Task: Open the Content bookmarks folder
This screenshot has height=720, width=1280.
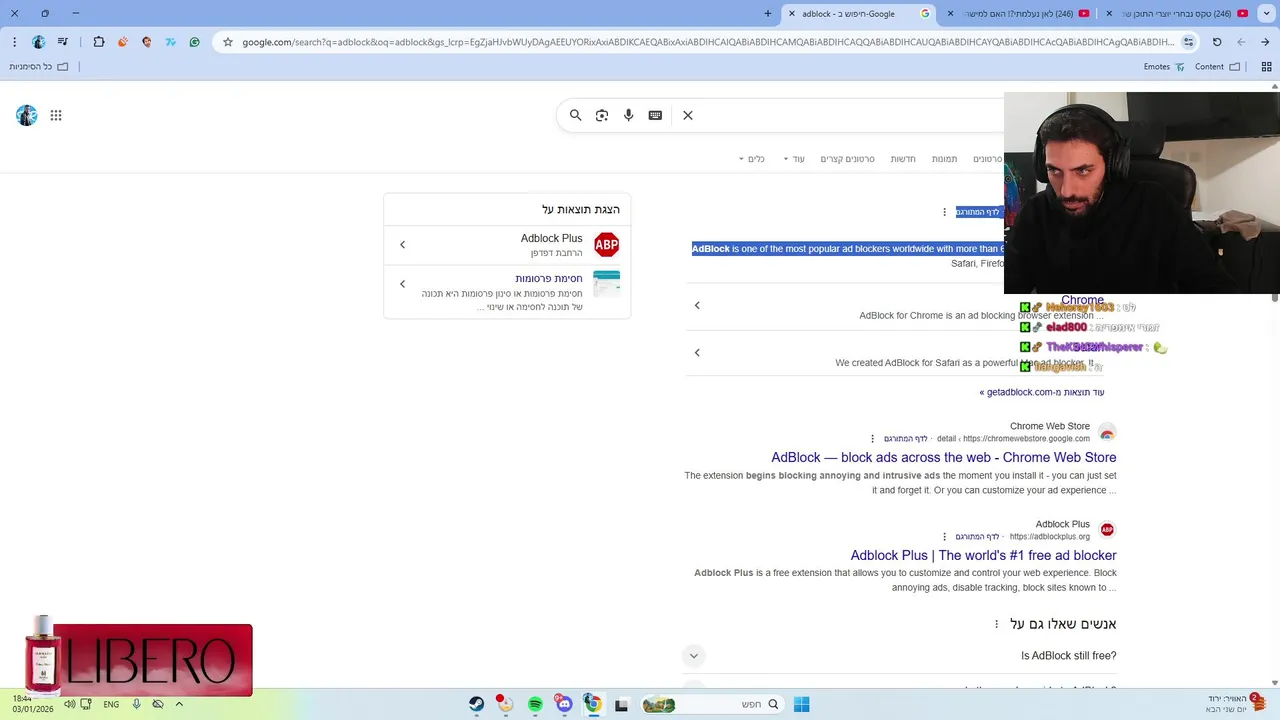Action: pos(1217,67)
